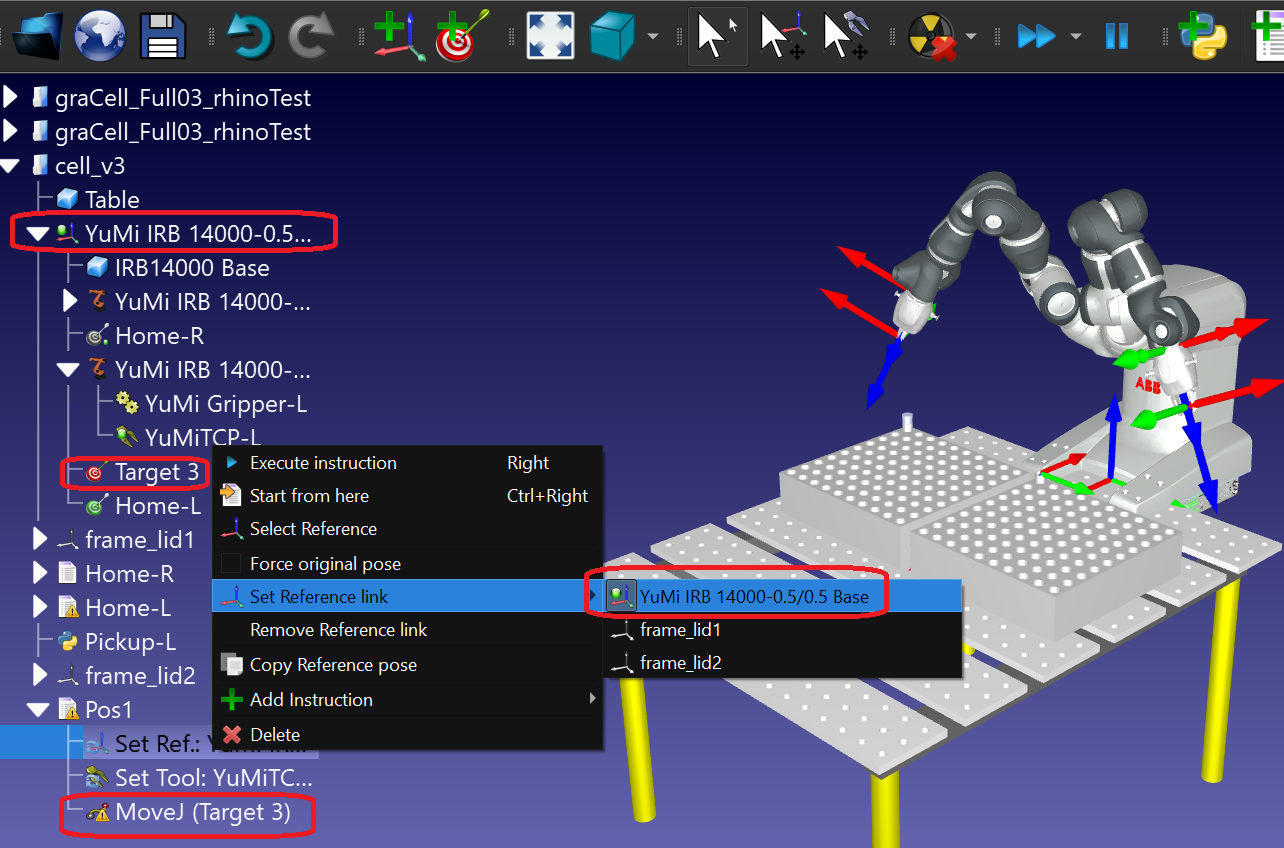Screen dimensions: 1284x848
Task: Add a Python program via the toolbar icon
Action: (x=1202, y=36)
